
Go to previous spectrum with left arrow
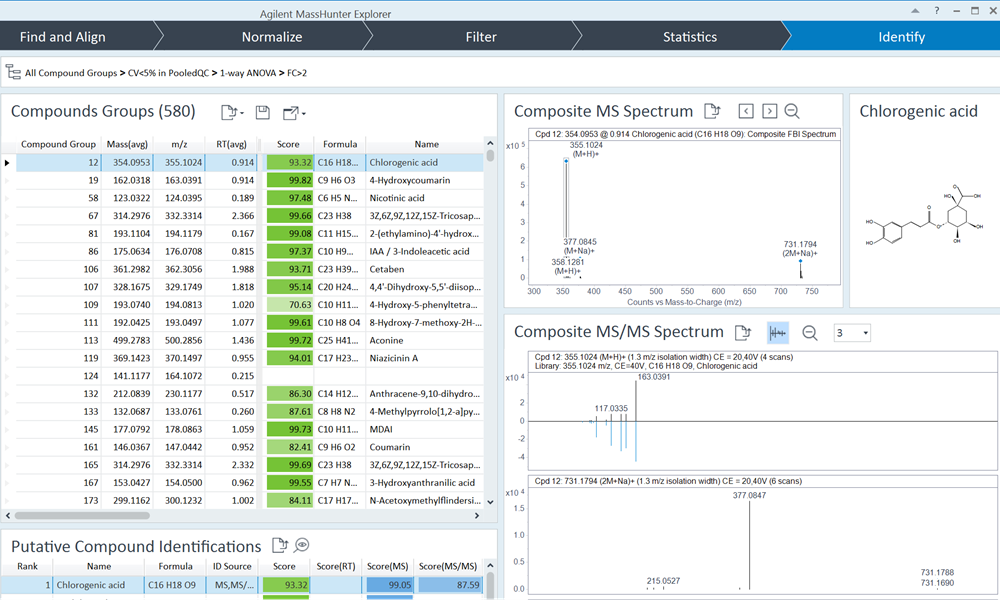pos(745,112)
